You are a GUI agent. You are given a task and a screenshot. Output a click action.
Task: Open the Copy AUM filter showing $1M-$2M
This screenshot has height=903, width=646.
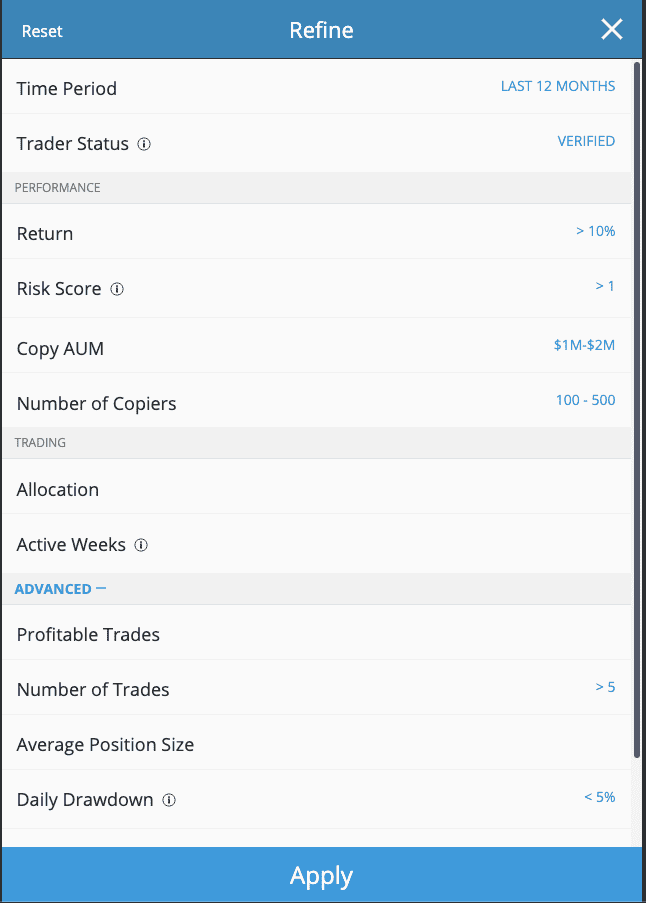tap(317, 346)
